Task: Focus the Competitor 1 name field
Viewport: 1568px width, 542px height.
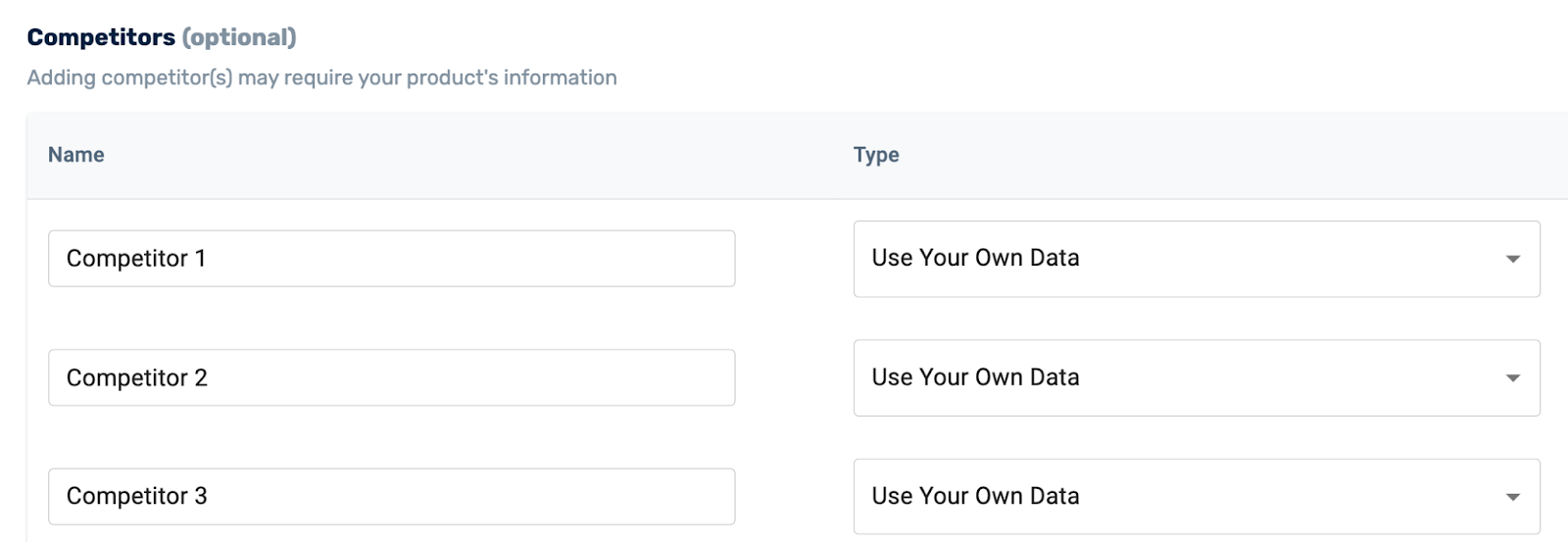Action: point(391,259)
